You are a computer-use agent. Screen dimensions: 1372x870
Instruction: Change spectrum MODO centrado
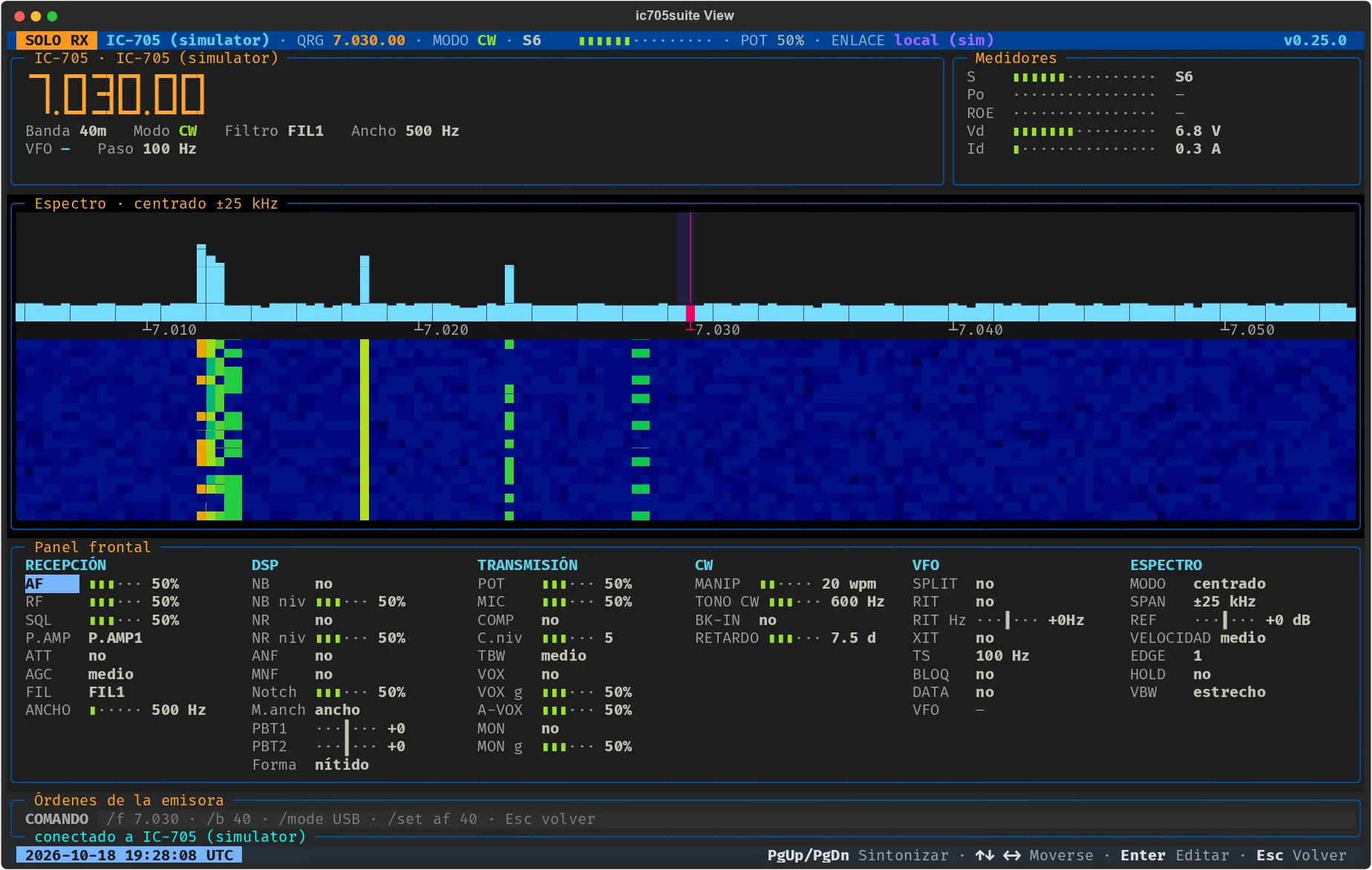click(x=1229, y=583)
